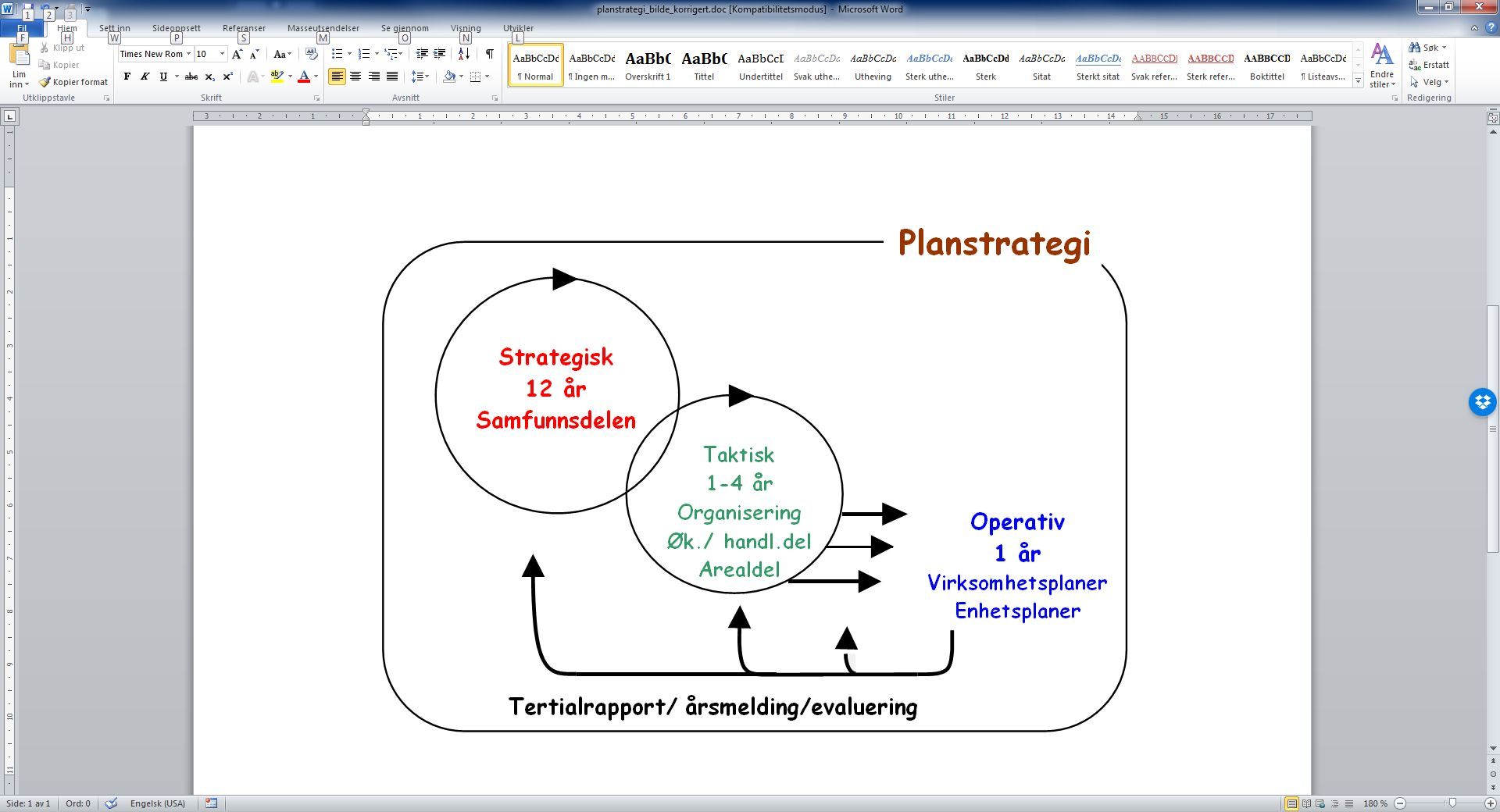Toggle underline U formatting
This screenshot has width=1500, height=812.
[163, 77]
